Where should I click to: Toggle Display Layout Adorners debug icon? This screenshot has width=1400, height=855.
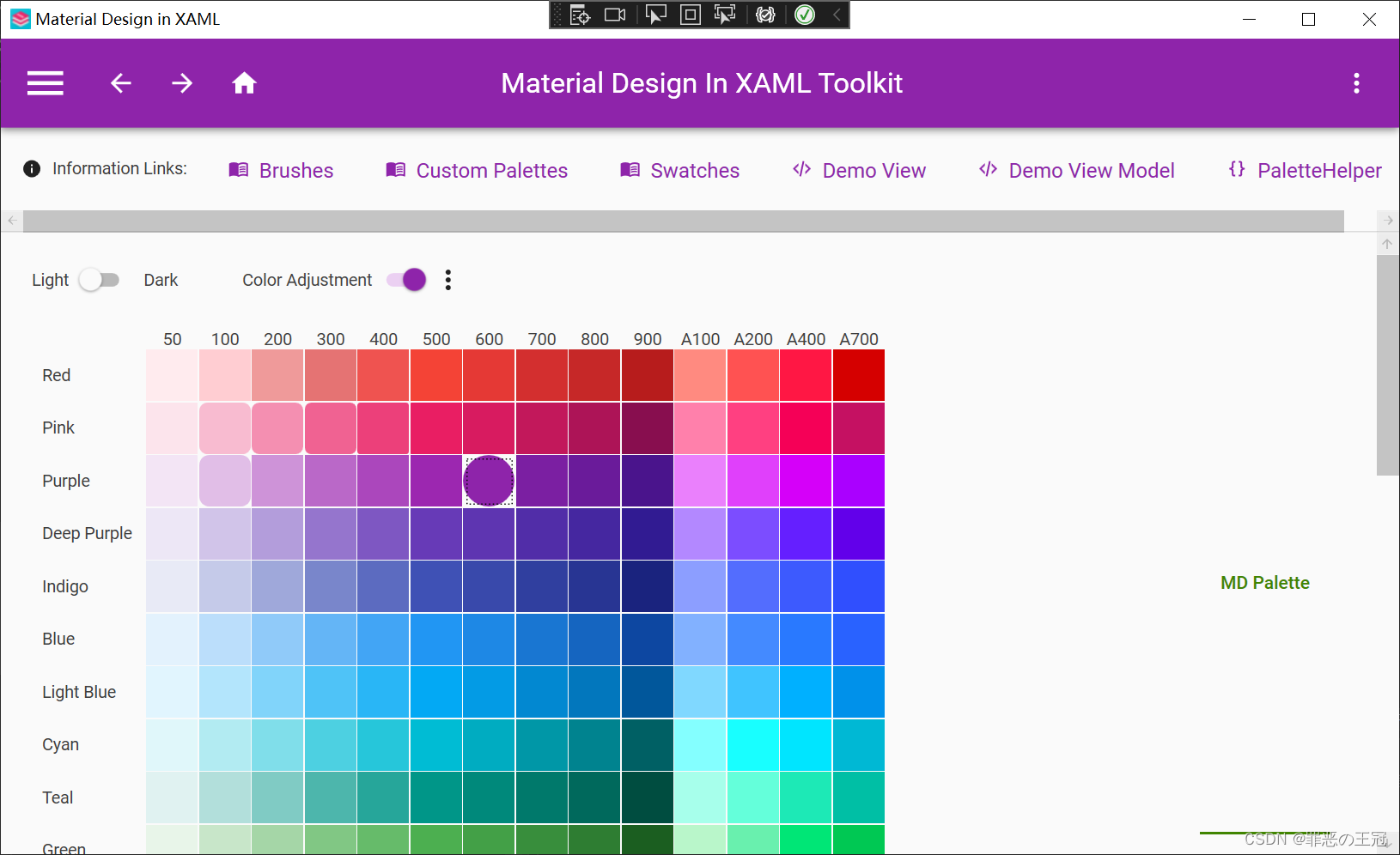tap(690, 15)
